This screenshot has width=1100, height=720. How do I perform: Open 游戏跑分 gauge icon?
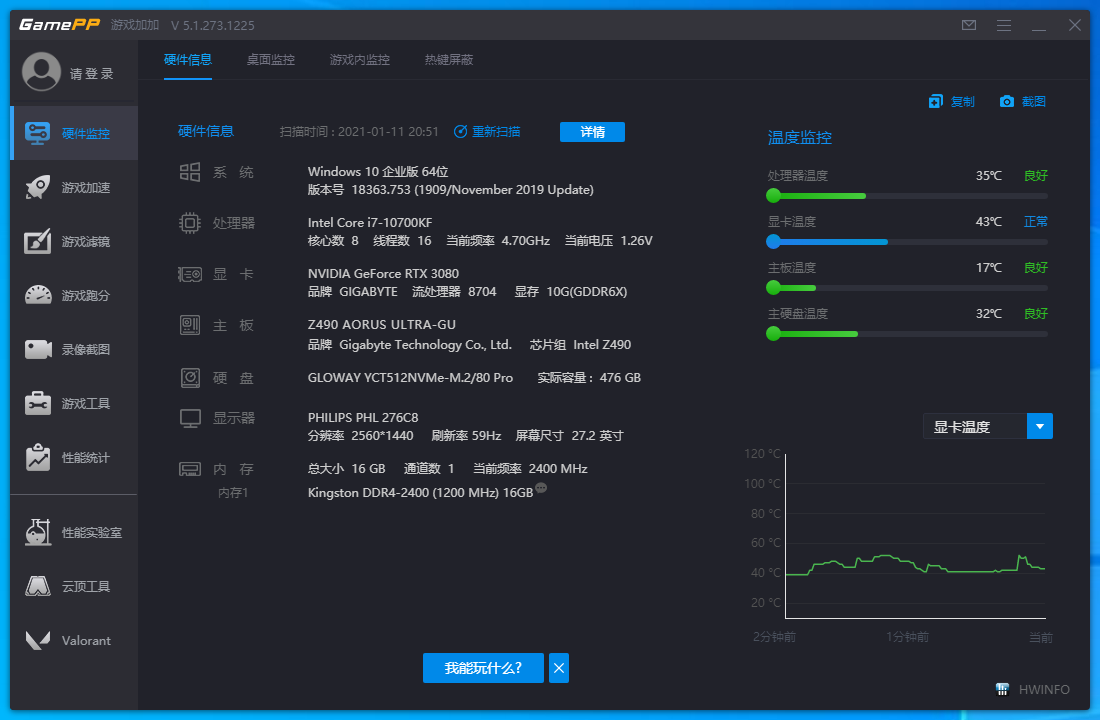pos(38,295)
